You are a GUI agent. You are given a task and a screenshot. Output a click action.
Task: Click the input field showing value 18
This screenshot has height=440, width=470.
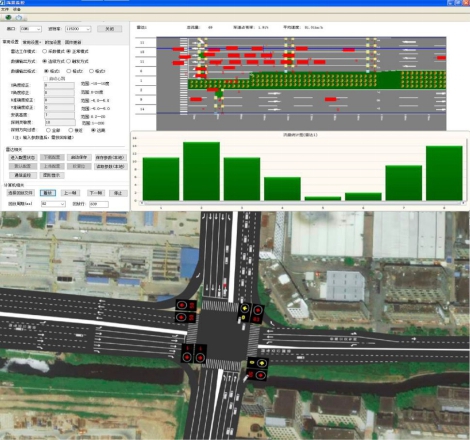[60, 123]
